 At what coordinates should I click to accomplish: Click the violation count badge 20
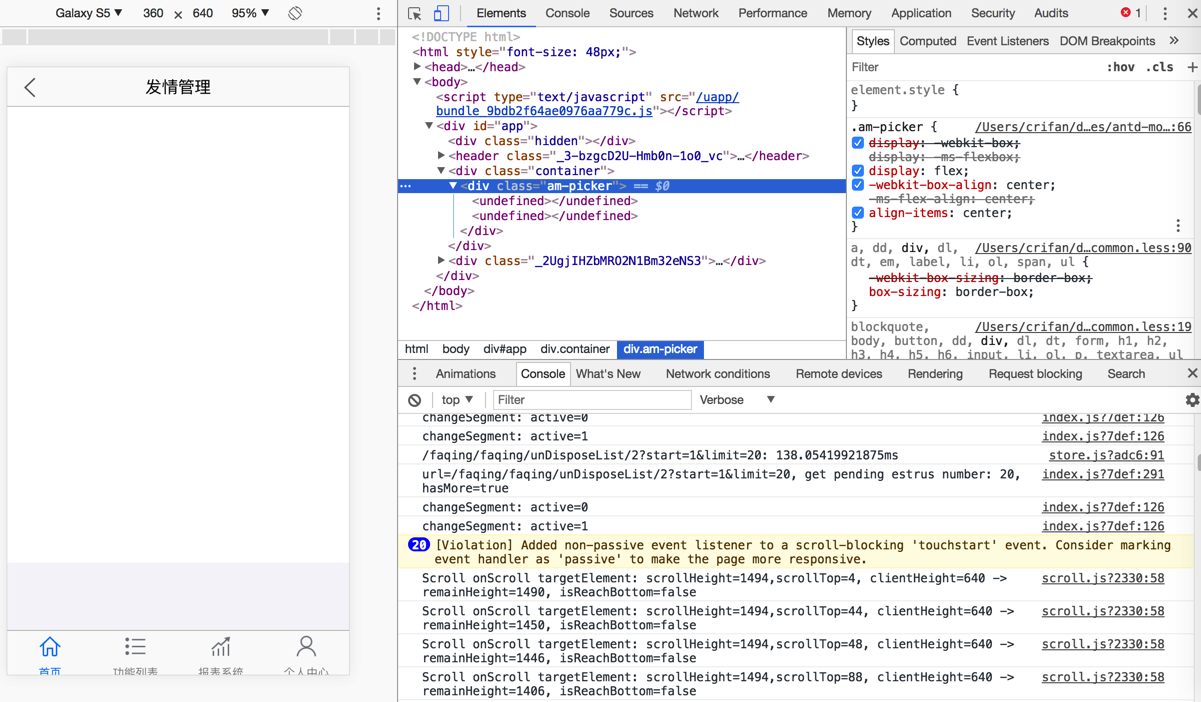pyautogui.click(x=418, y=545)
